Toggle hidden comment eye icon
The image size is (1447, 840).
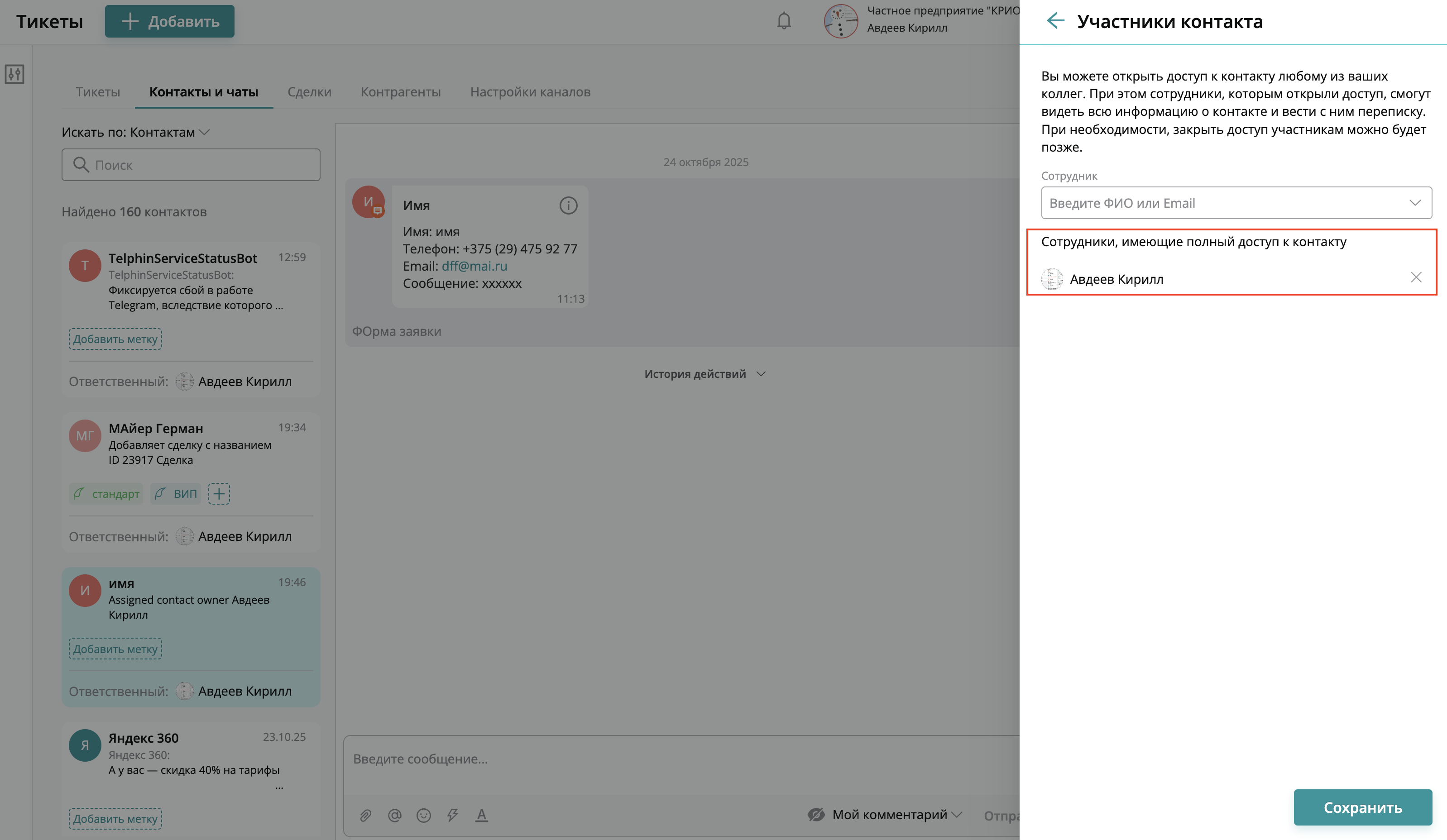pyautogui.click(x=816, y=815)
